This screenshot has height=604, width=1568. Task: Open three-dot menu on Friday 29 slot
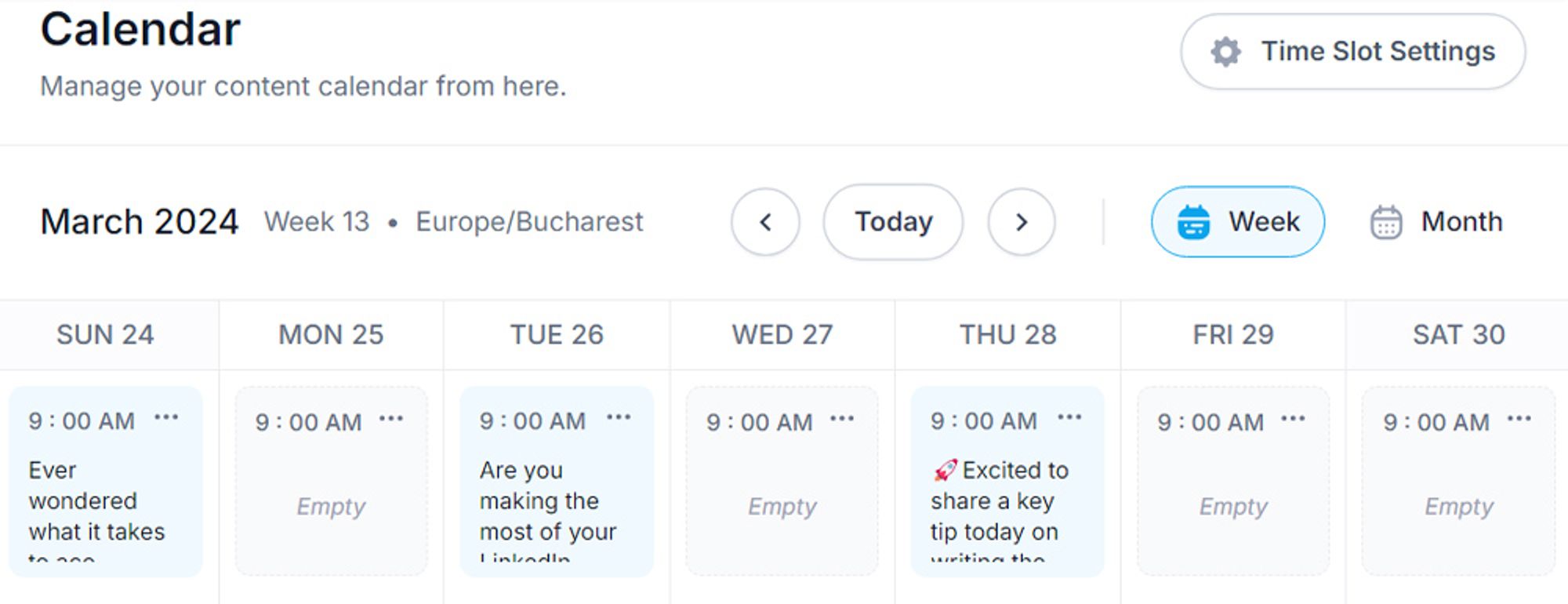[1293, 419]
